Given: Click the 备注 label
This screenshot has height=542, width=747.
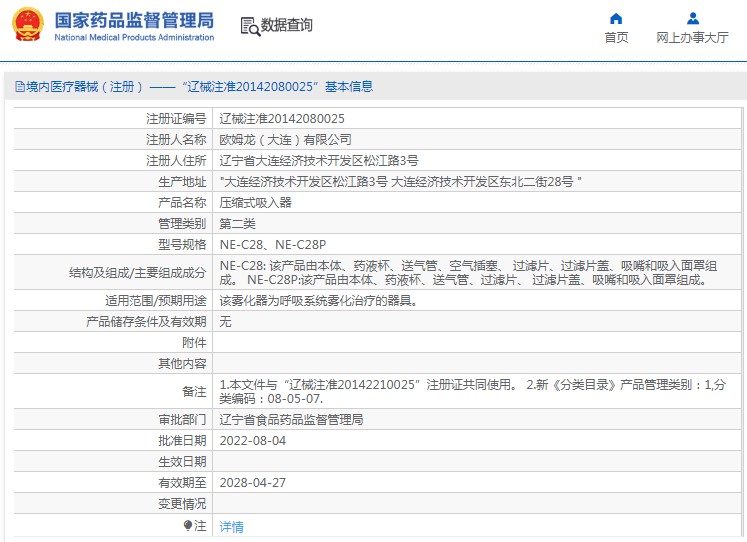Looking at the screenshot, I should (x=194, y=391).
